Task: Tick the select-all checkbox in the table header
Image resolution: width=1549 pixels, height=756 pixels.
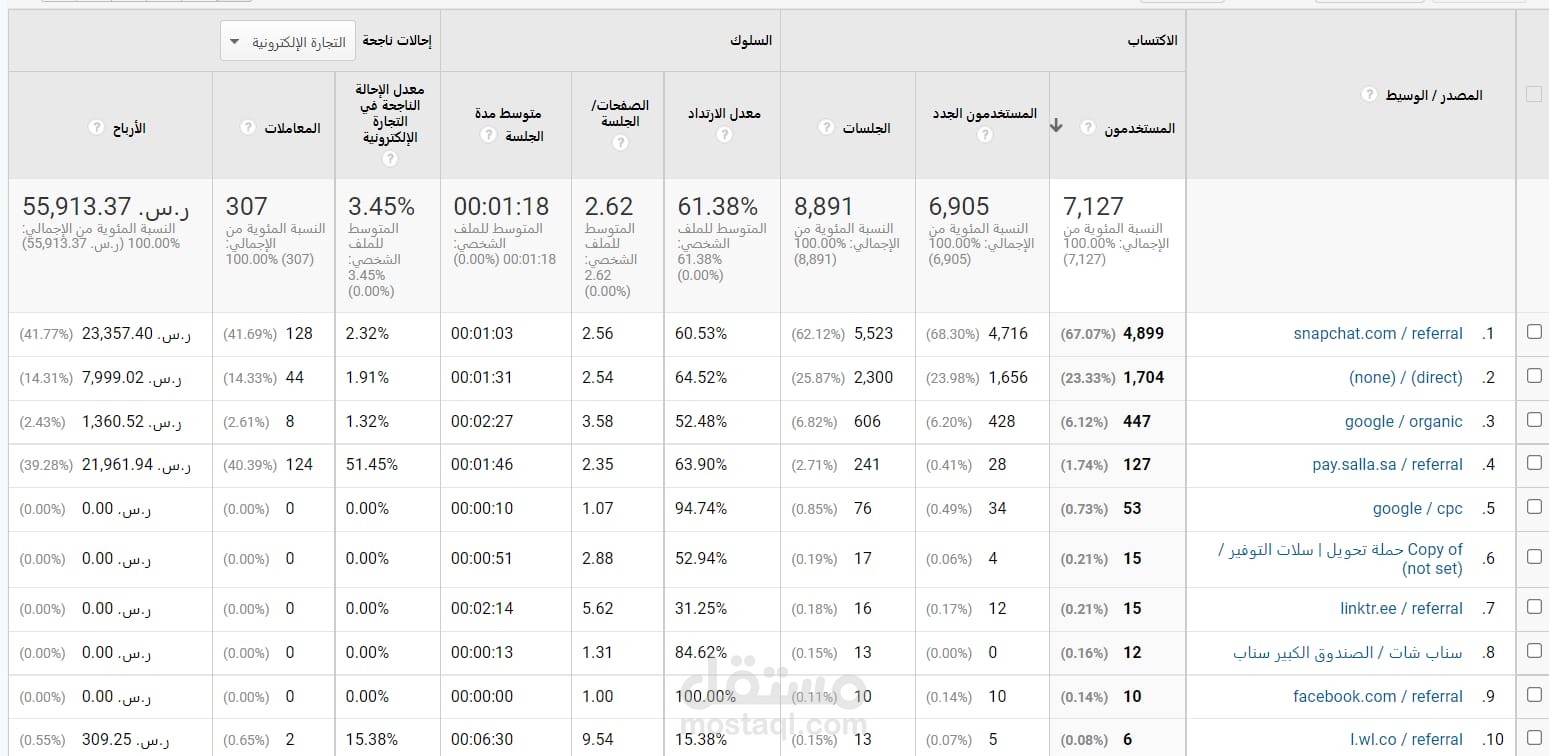Action: pos(1533,95)
